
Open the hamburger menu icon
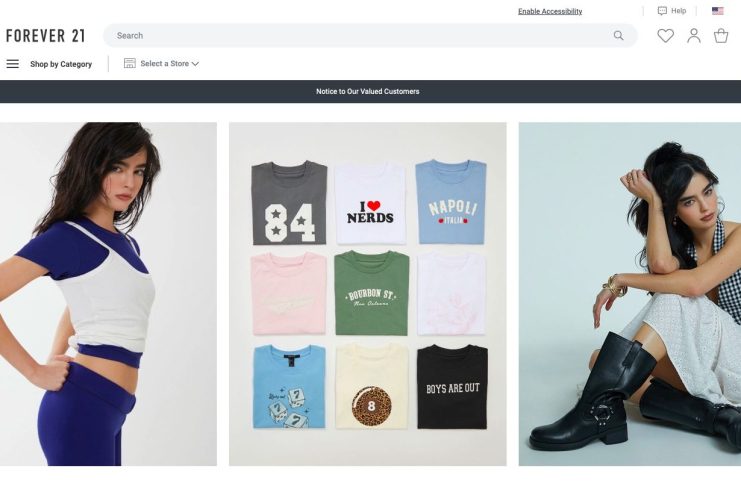click(x=13, y=64)
